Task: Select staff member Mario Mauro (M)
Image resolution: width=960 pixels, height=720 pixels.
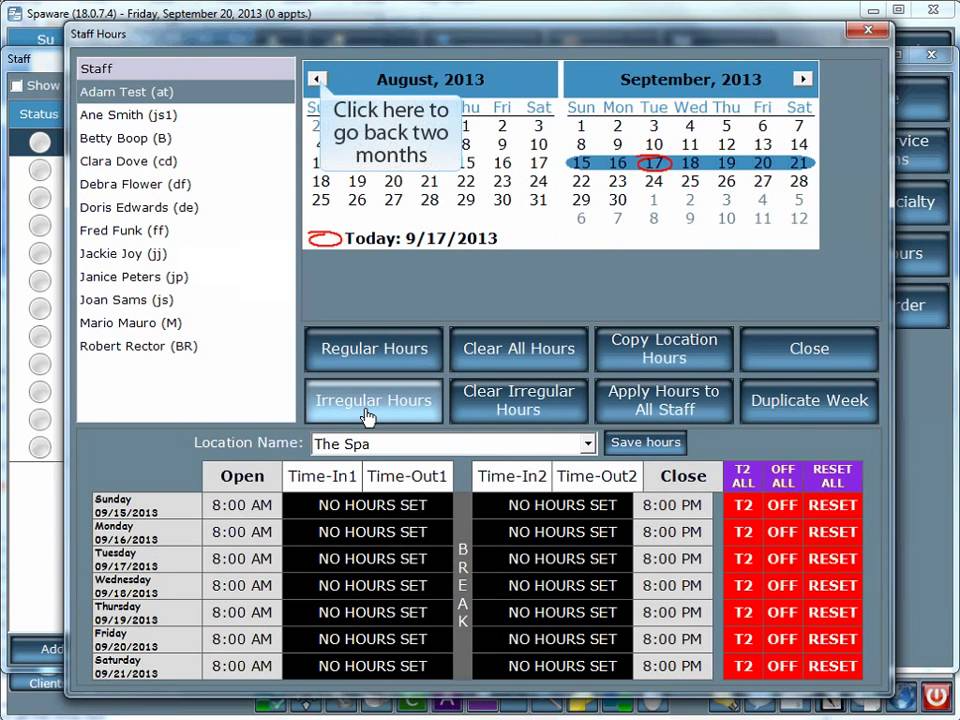Action: click(x=186, y=323)
